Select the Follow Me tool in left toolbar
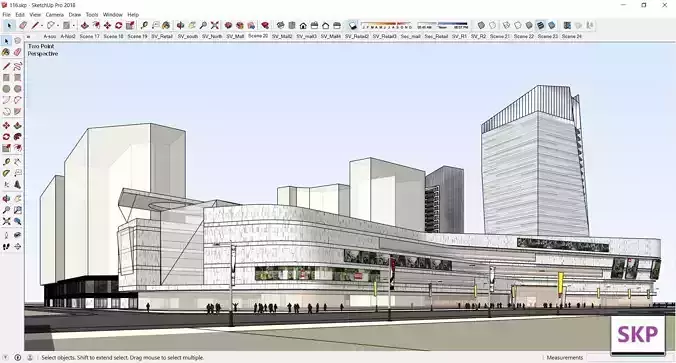 17,137
